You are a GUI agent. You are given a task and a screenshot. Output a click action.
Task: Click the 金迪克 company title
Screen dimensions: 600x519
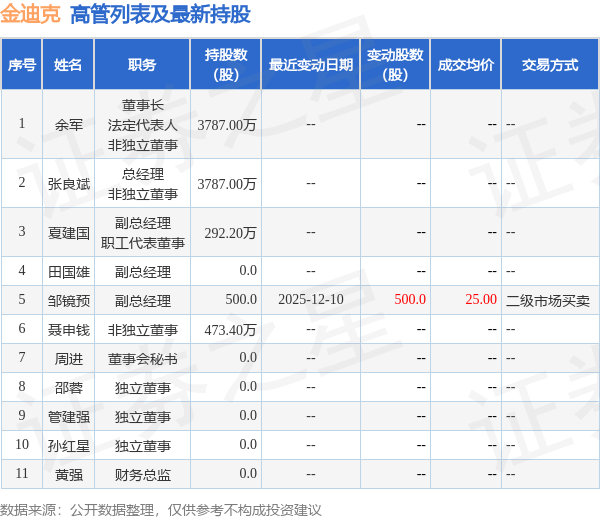pyautogui.click(x=30, y=14)
